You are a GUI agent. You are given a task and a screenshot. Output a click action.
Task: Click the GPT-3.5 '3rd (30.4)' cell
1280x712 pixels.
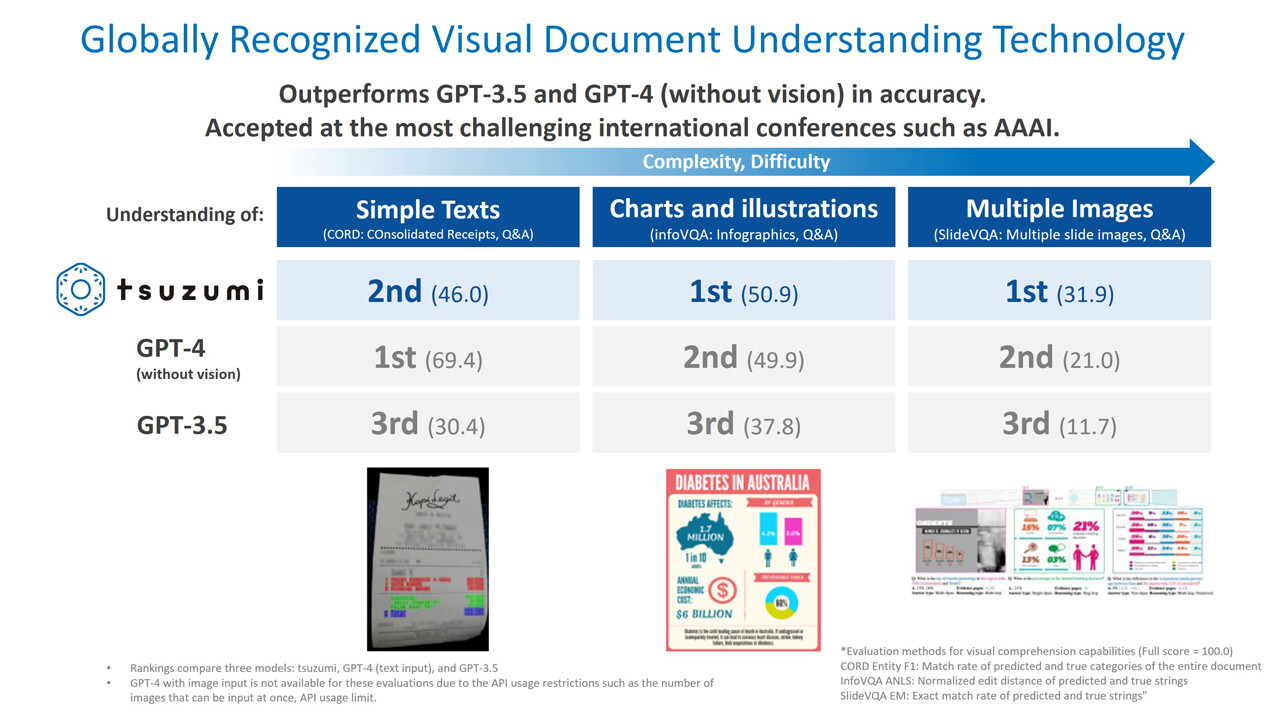point(428,423)
